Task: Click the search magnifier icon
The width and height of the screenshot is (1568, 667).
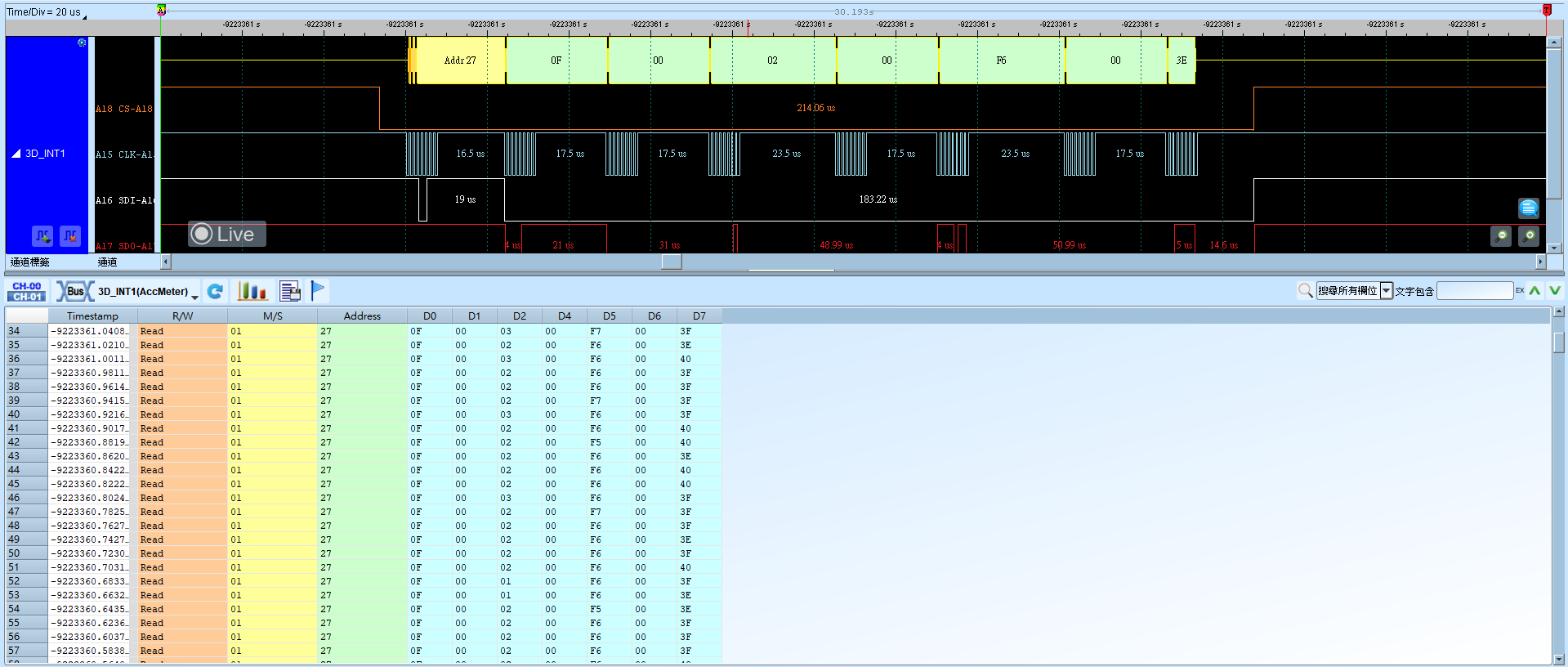Action: tap(1305, 290)
